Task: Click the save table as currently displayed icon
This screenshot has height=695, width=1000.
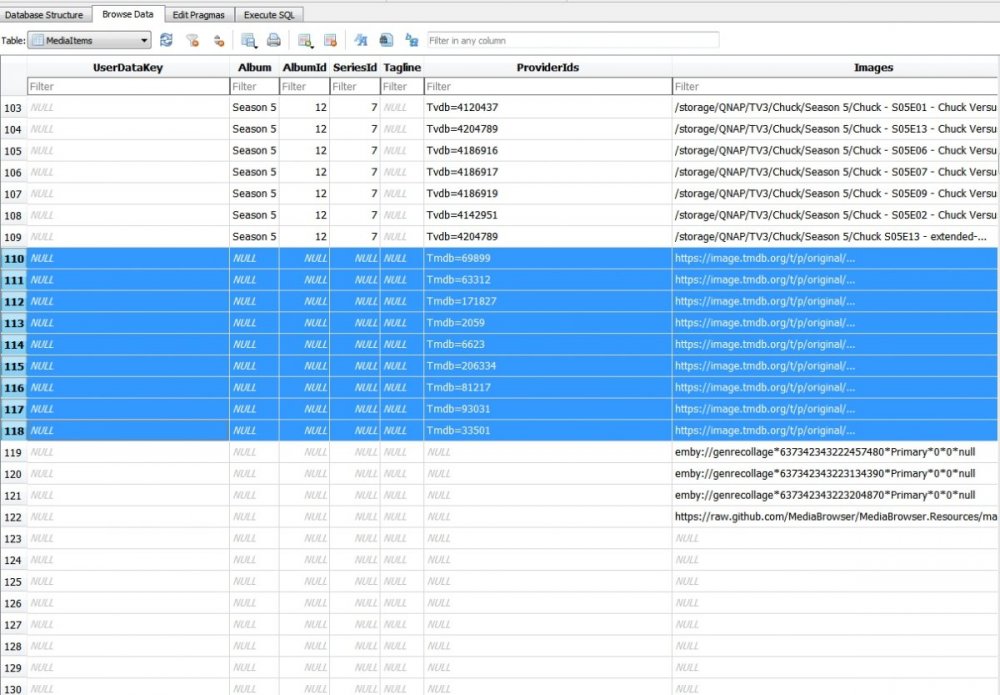Action: coord(249,40)
